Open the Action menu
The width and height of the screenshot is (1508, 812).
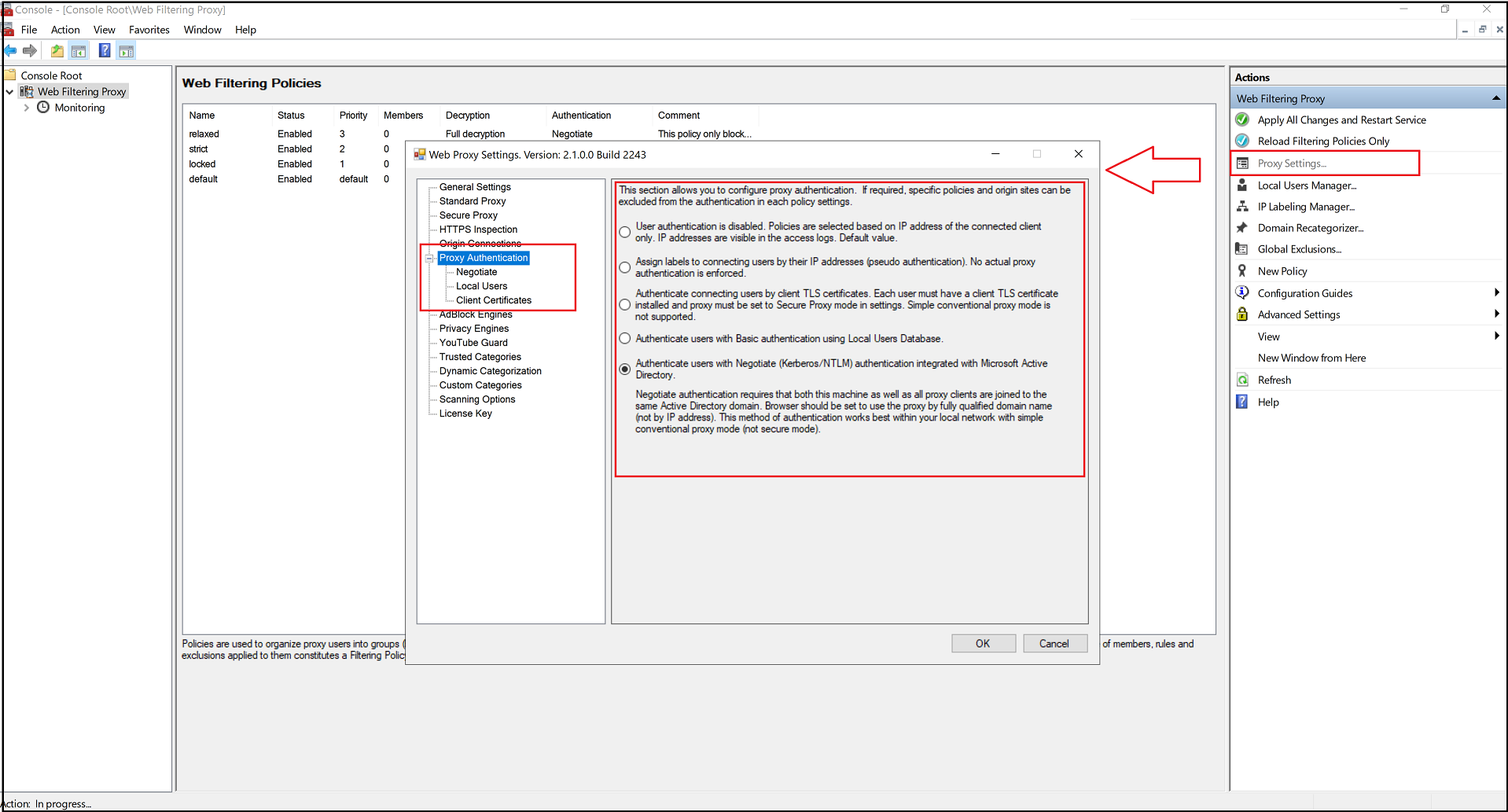pyautogui.click(x=65, y=30)
